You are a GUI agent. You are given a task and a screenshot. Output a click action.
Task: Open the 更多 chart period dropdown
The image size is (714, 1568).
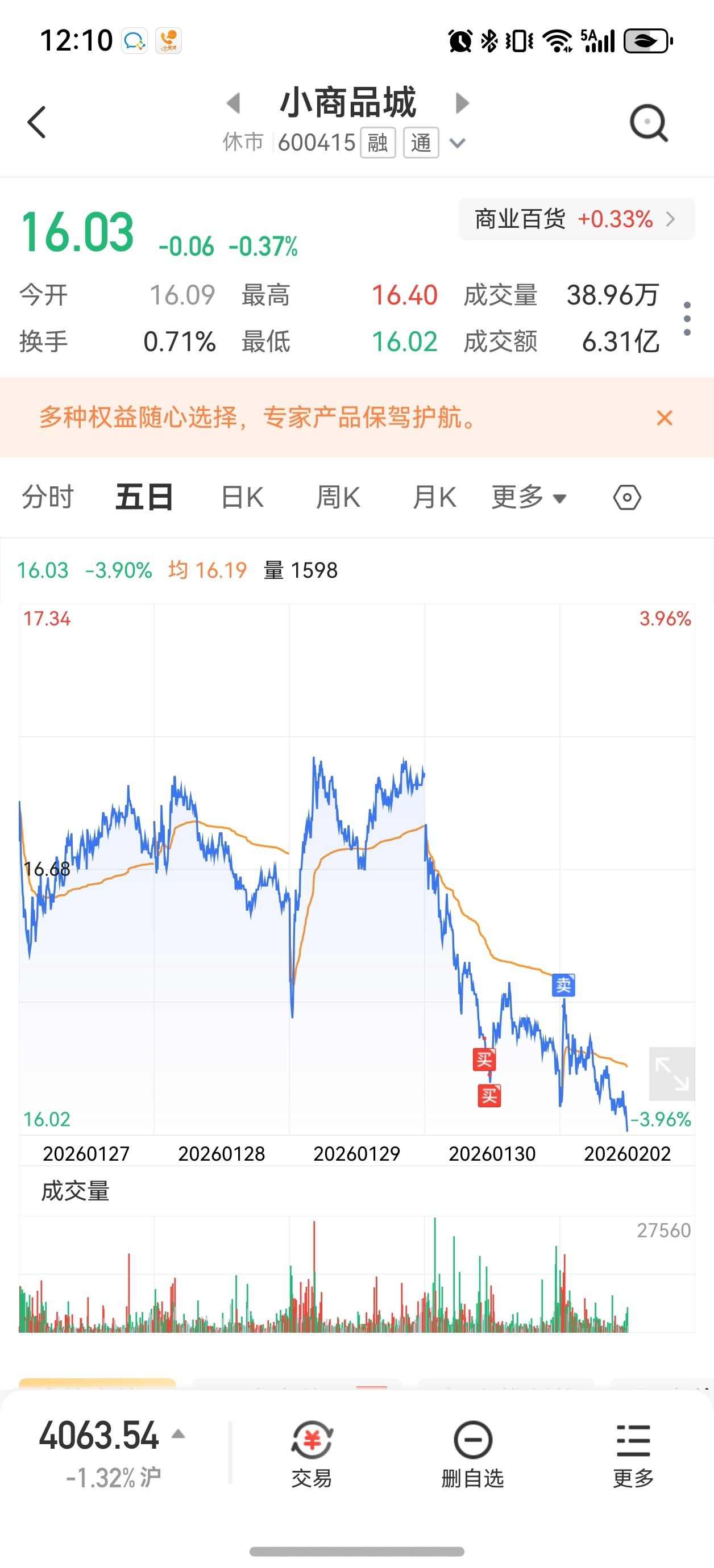[x=528, y=497]
